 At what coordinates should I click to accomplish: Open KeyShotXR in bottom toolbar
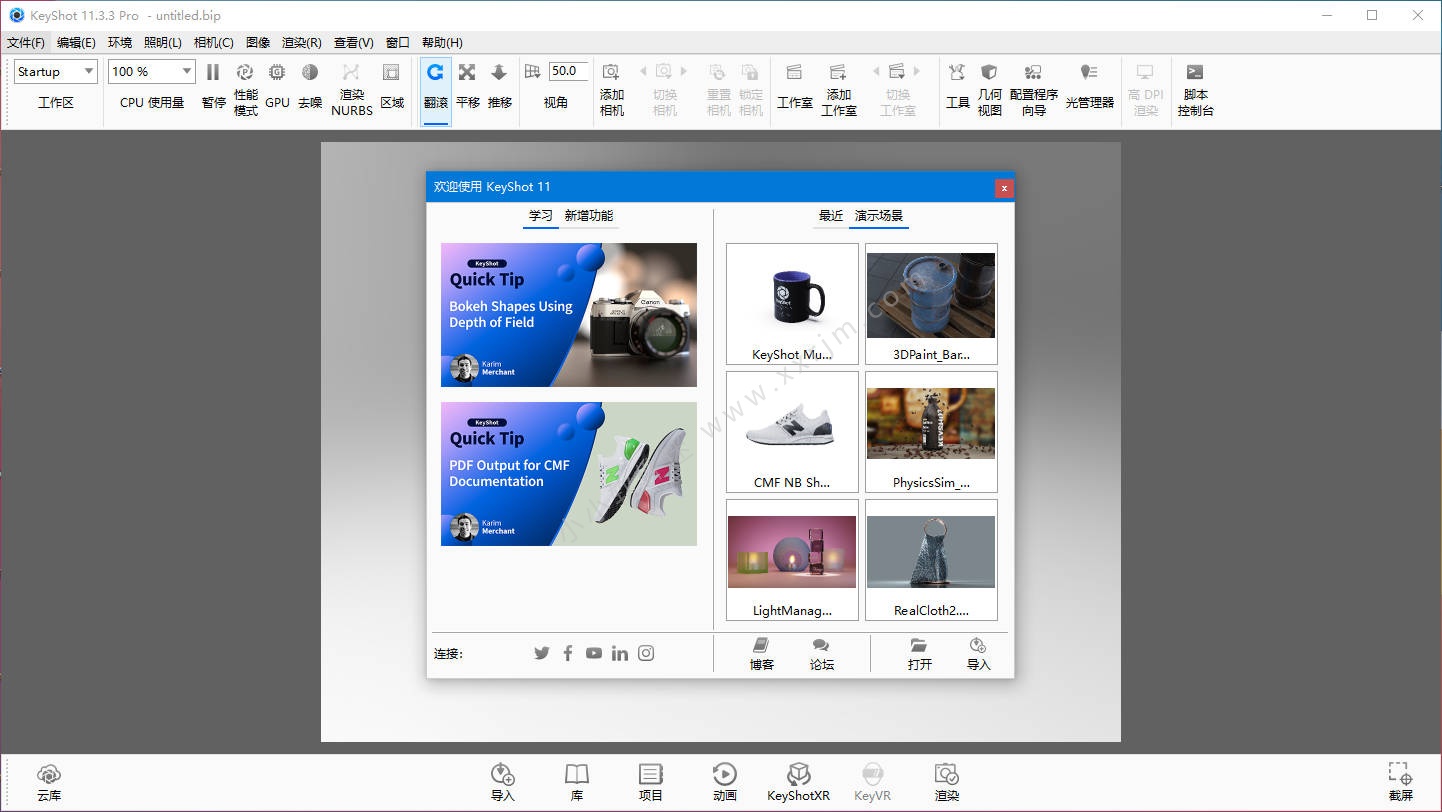tap(798, 782)
